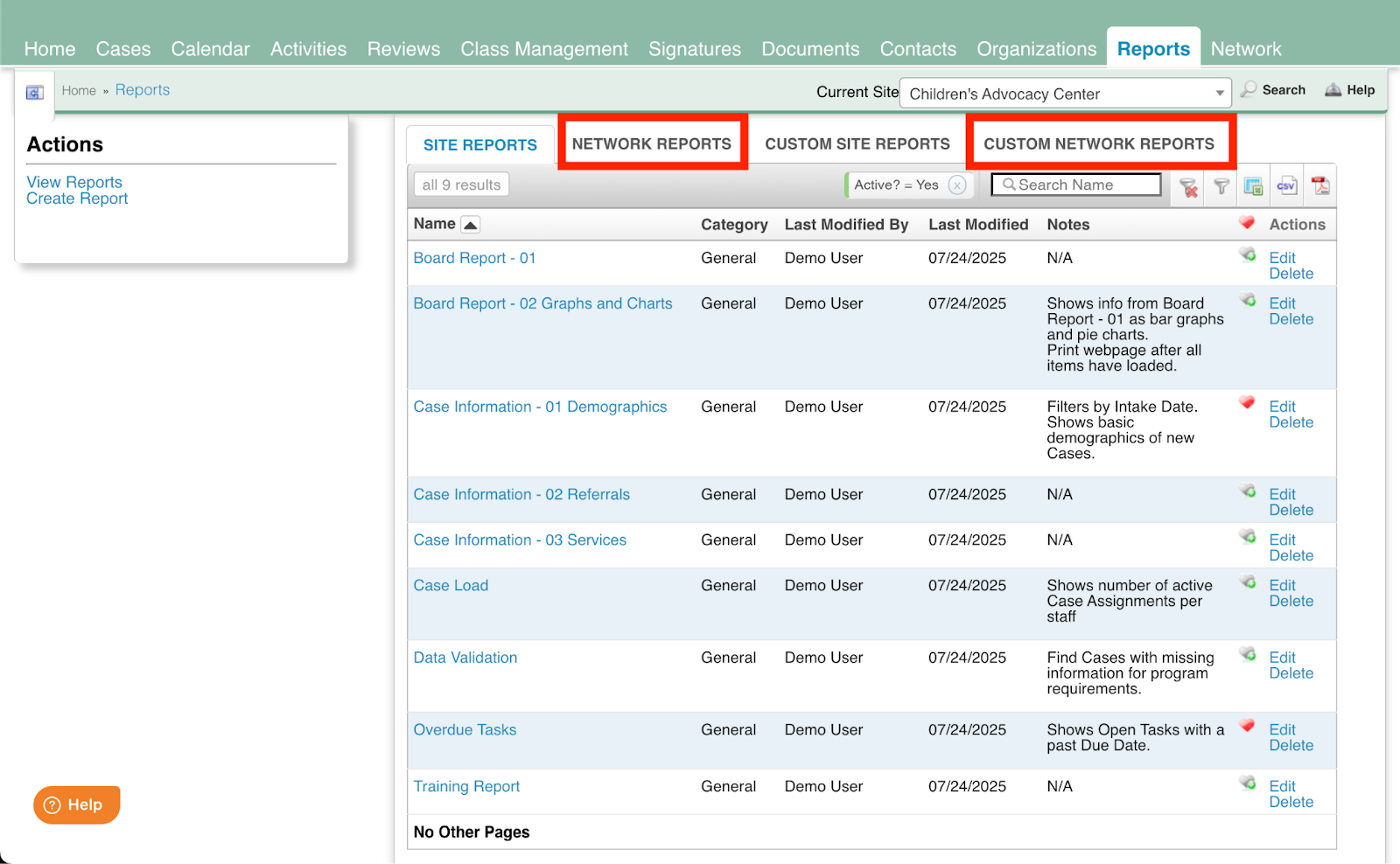
Task: Open Data Validation report
Action: pyautogui.click(x=465, y=658)
